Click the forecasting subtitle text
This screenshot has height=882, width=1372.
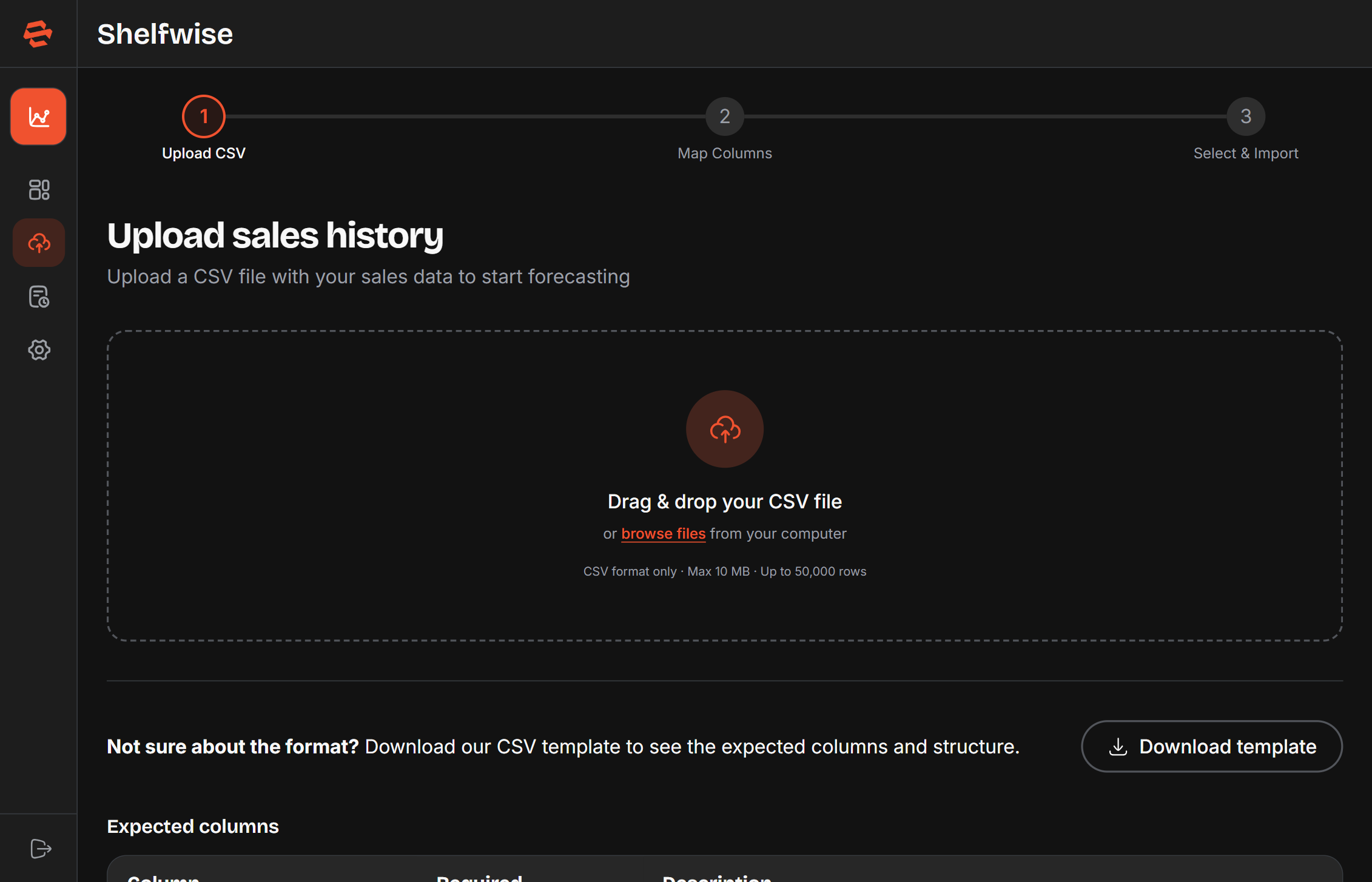click(369, 277)
